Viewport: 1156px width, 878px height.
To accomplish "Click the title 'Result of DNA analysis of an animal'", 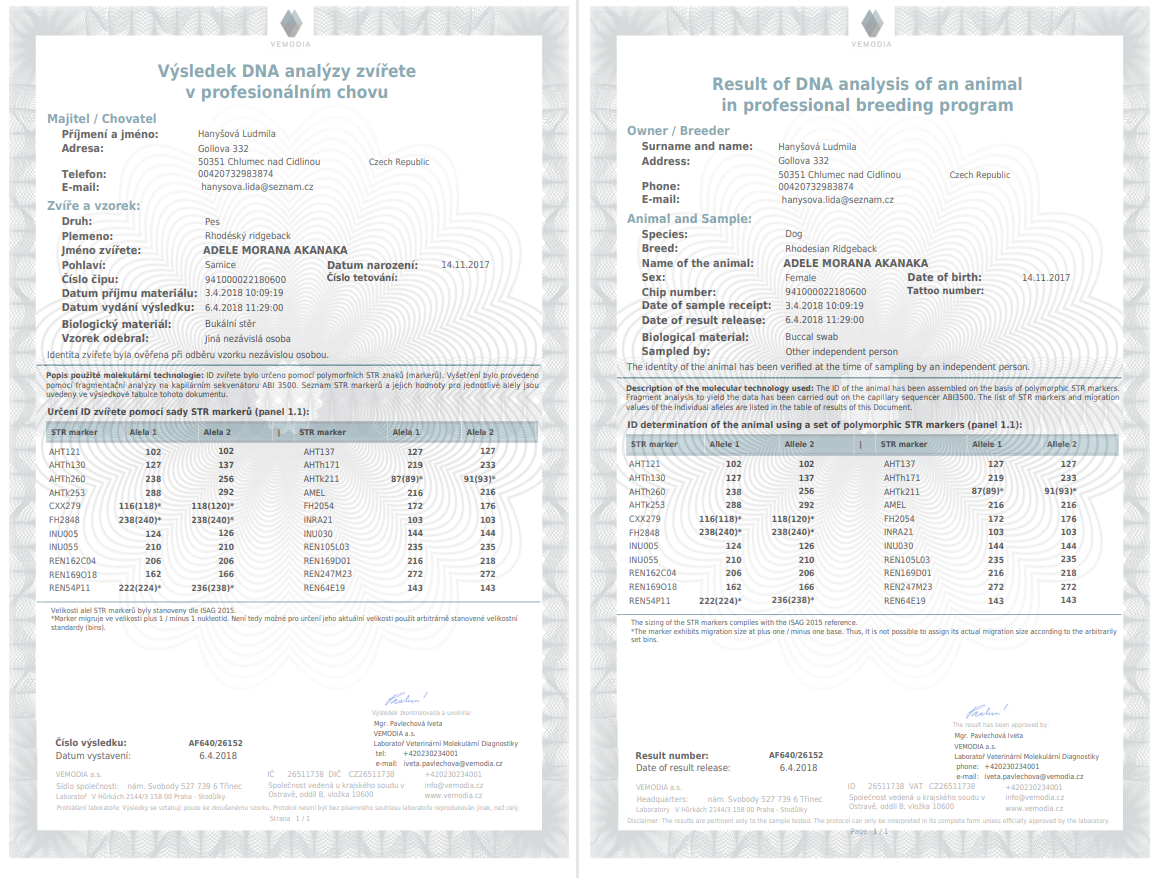I will (867, 84).
